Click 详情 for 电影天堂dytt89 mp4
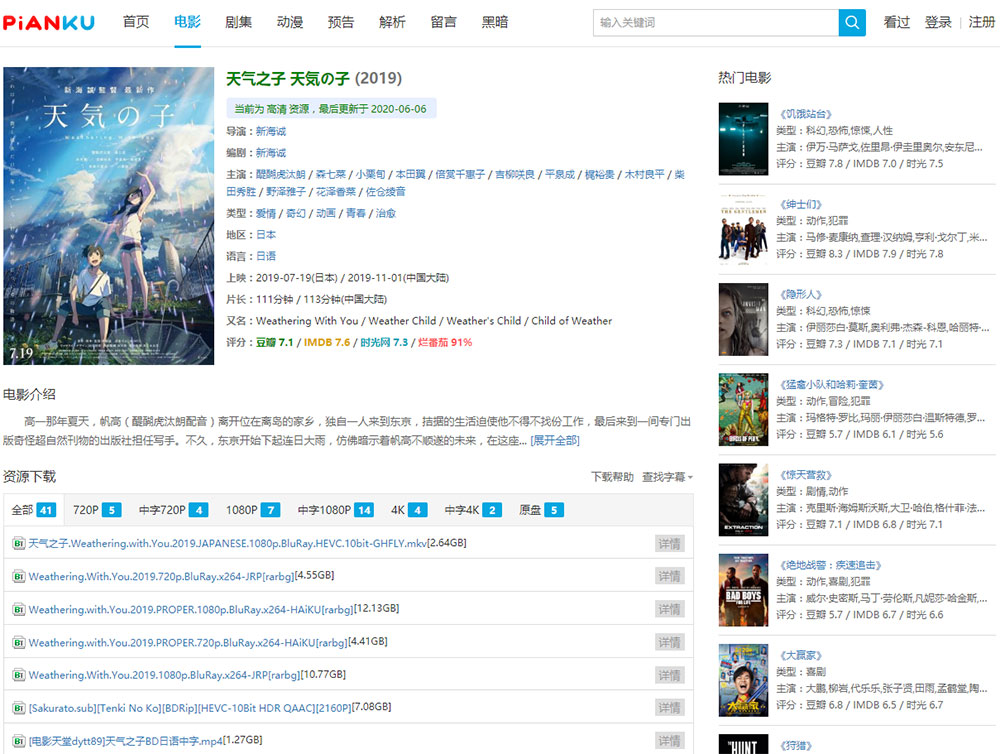Viewport: 1000px width, 754px height. coord(670,741)
